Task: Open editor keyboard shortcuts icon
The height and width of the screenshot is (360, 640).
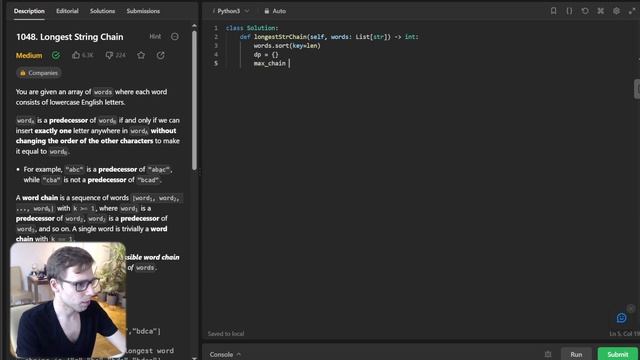Action: pos(601,11)
